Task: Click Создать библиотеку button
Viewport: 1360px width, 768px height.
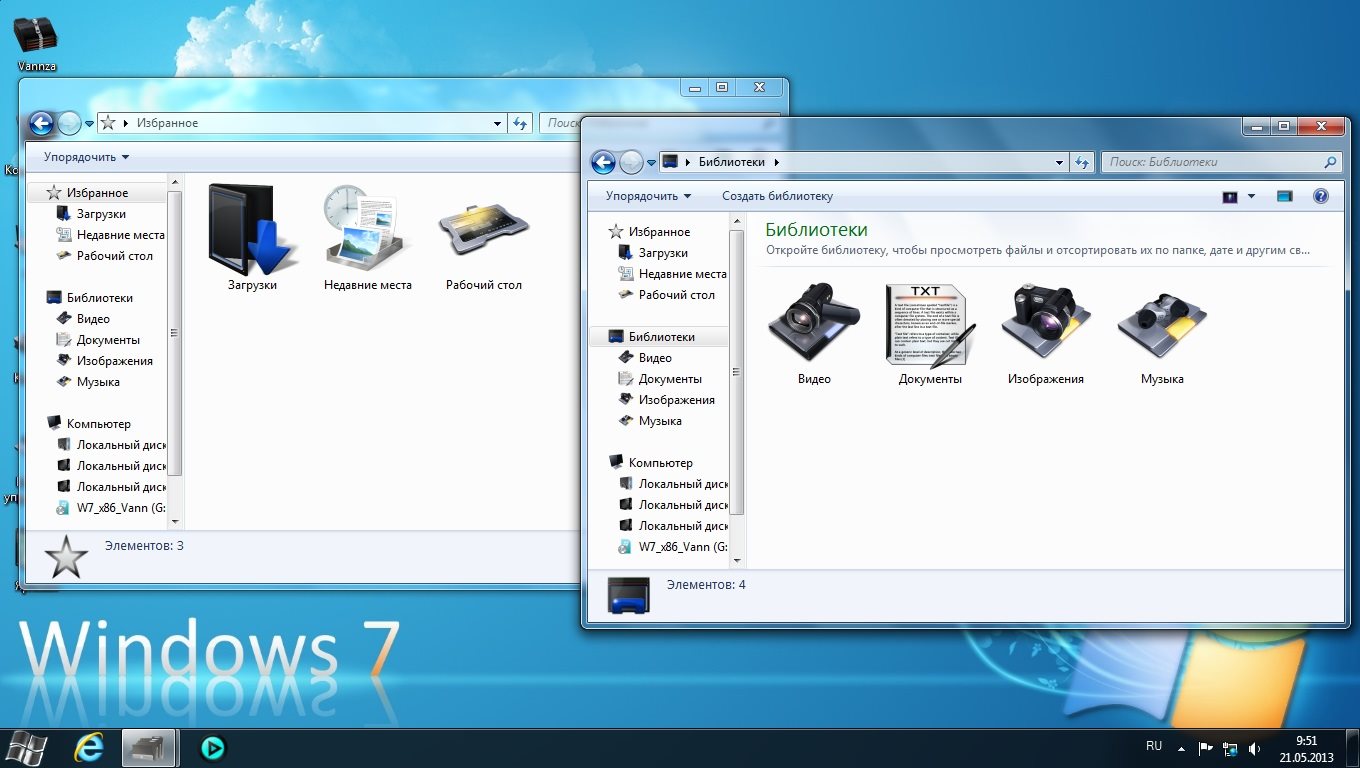Action: [777, 196]
